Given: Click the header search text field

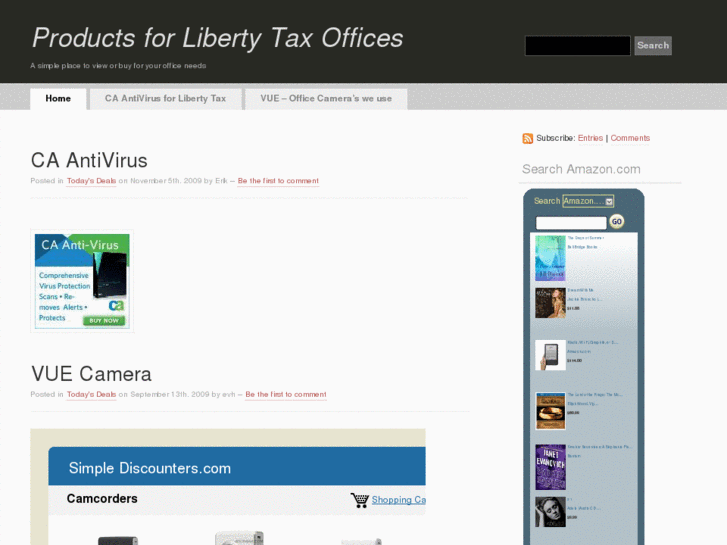Looking at the screenshot, I should click(577, 45).
